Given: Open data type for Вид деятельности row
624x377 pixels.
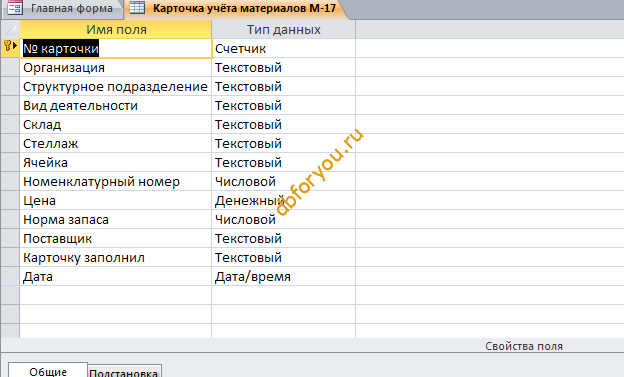Looking at the screenshot, I should coord(283,105).
